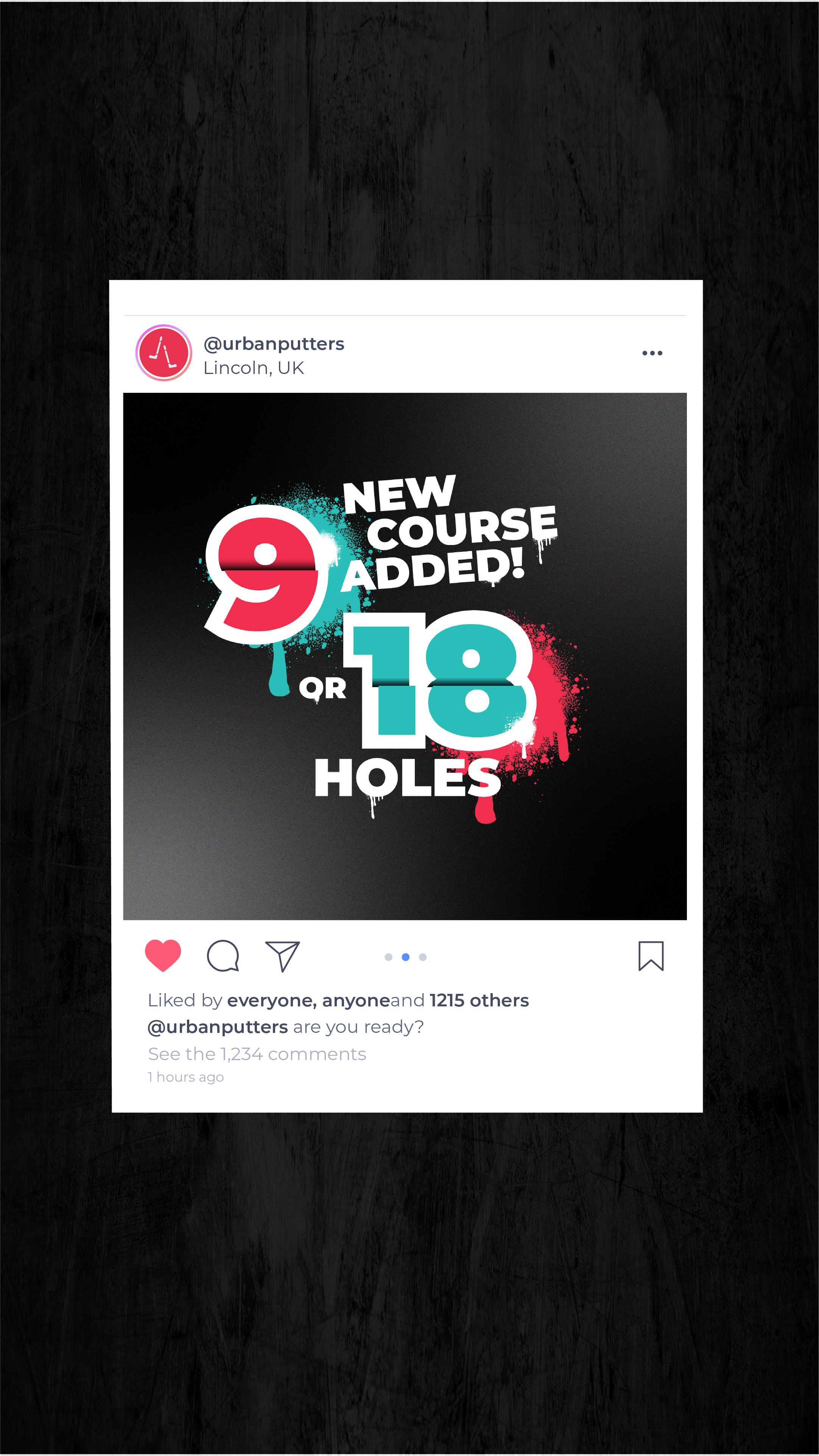Open @urbanputters mention in caption
Viewport: 819px width, 1456px height.
coord(218,1027)
